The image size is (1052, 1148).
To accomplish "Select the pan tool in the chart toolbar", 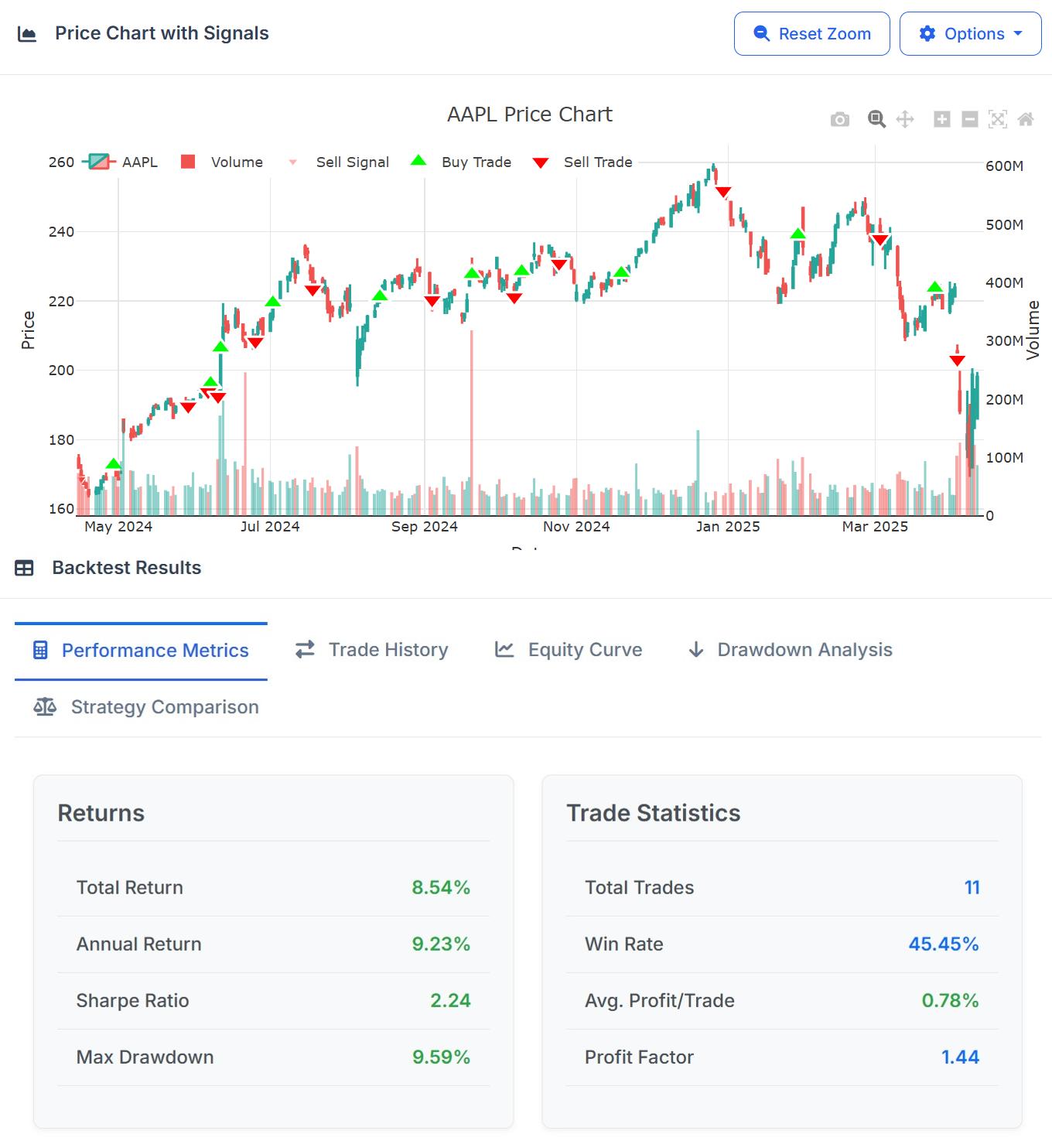I will click(x=903, y=119).
